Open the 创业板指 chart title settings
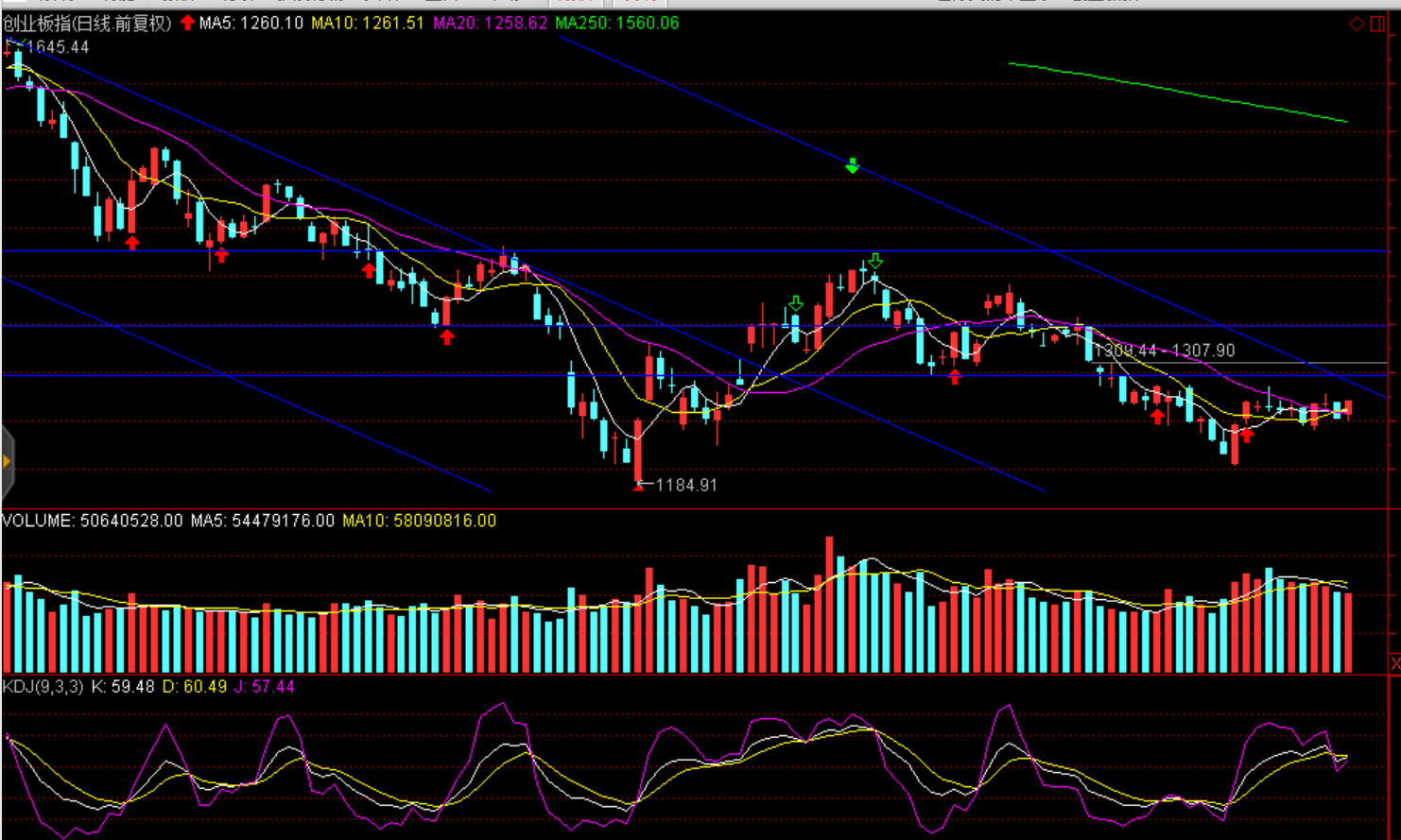This screenshot has width=1401, height=840. (x=87, y=23)
